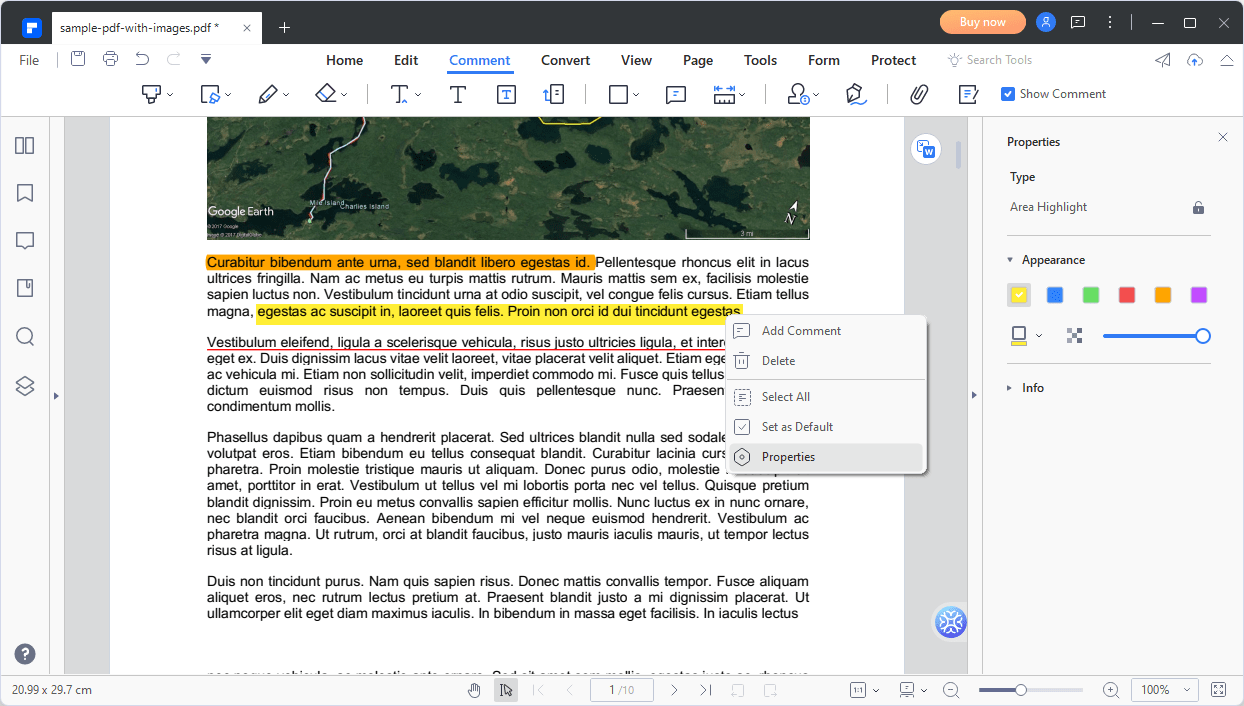Open a new tab with plus button
The width and height of the screenshot is (1244, 706).
284,27
